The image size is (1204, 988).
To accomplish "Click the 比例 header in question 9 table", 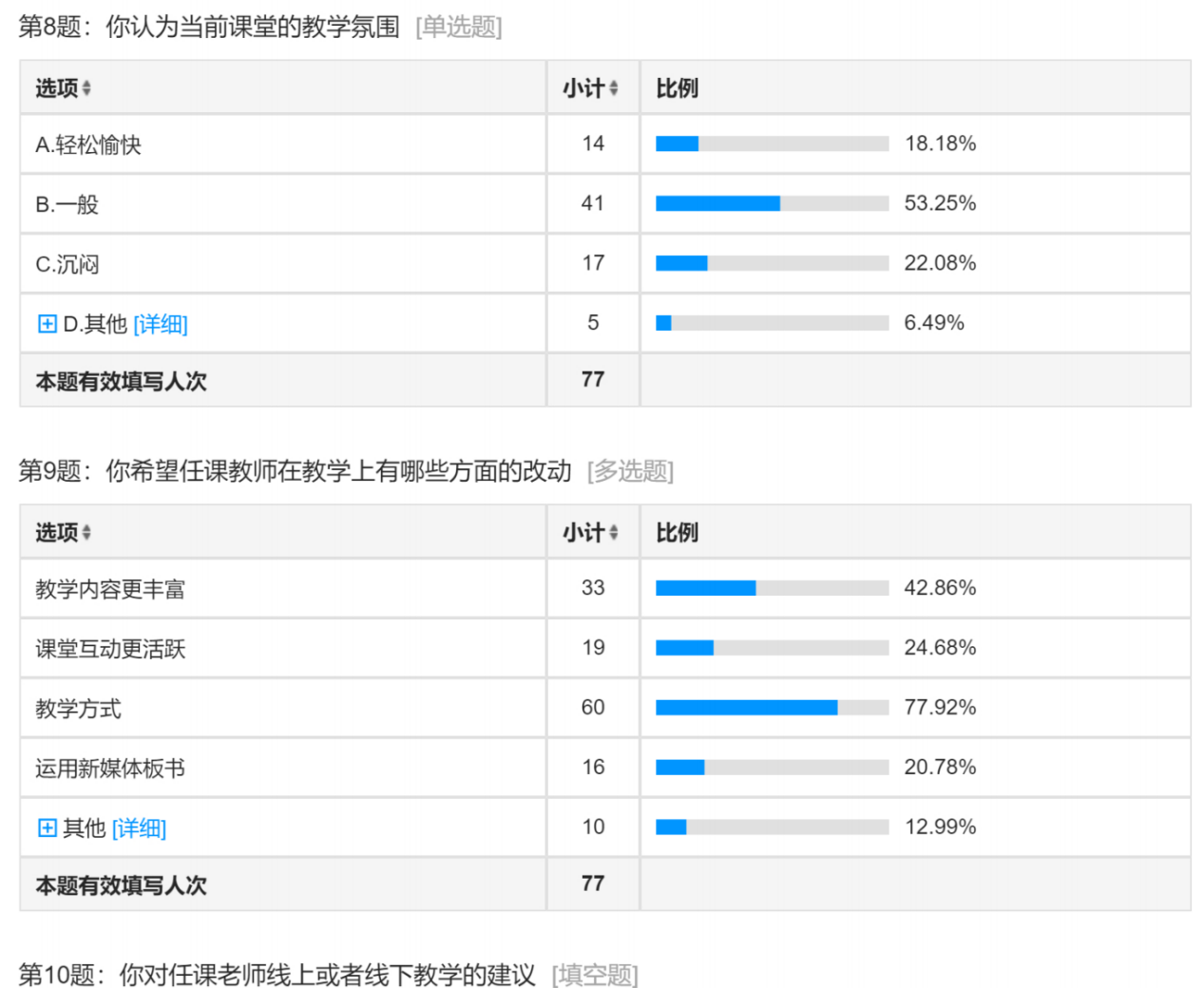I will point(678,533).
